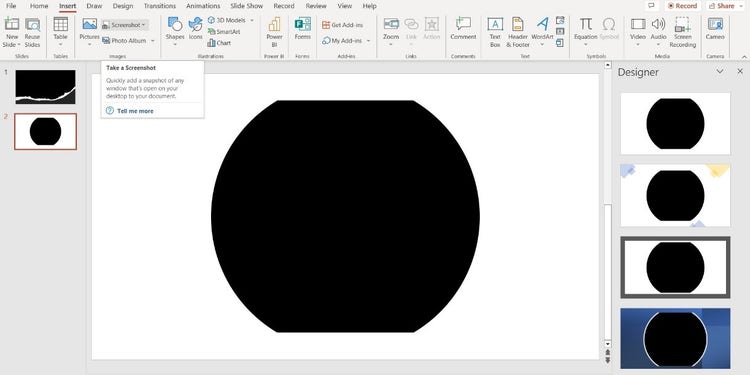Switch to the Draw tab

point(94,6)
